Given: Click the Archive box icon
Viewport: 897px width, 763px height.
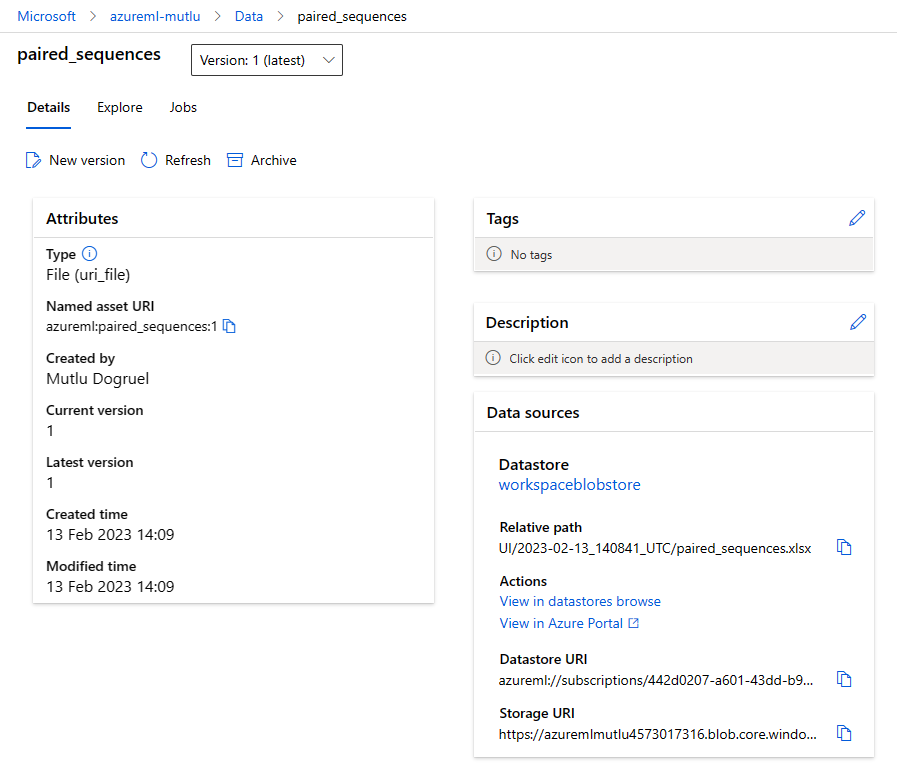Looking at the screenshot, I should click(x=235, y=160).
